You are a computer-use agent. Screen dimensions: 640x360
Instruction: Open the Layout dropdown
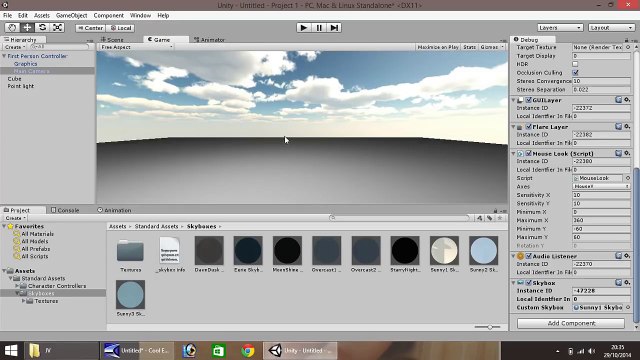[611, 27]
